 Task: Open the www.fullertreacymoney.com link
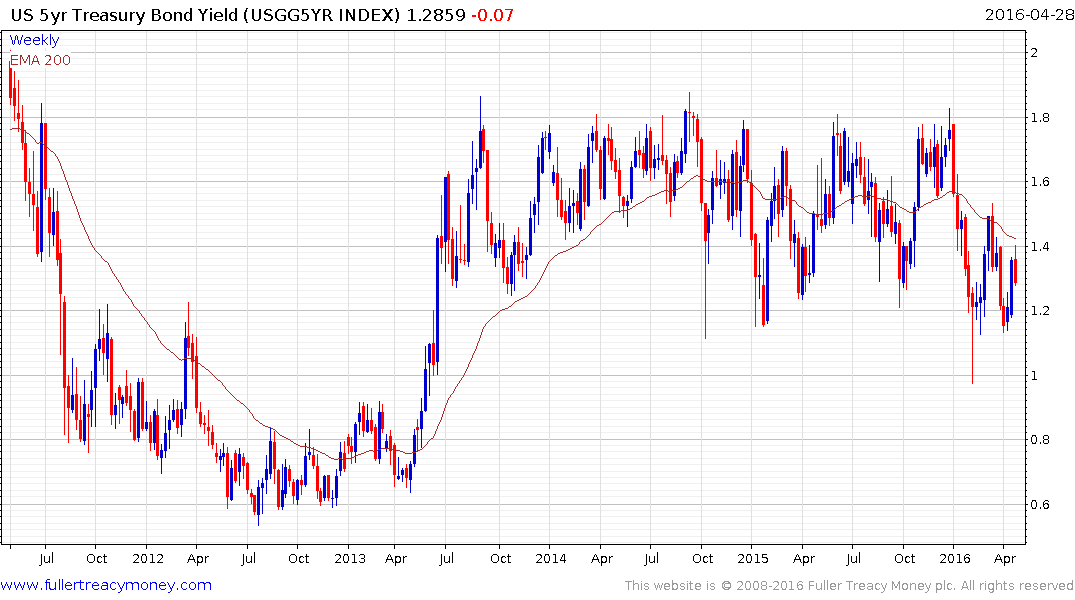click(106, 585)
